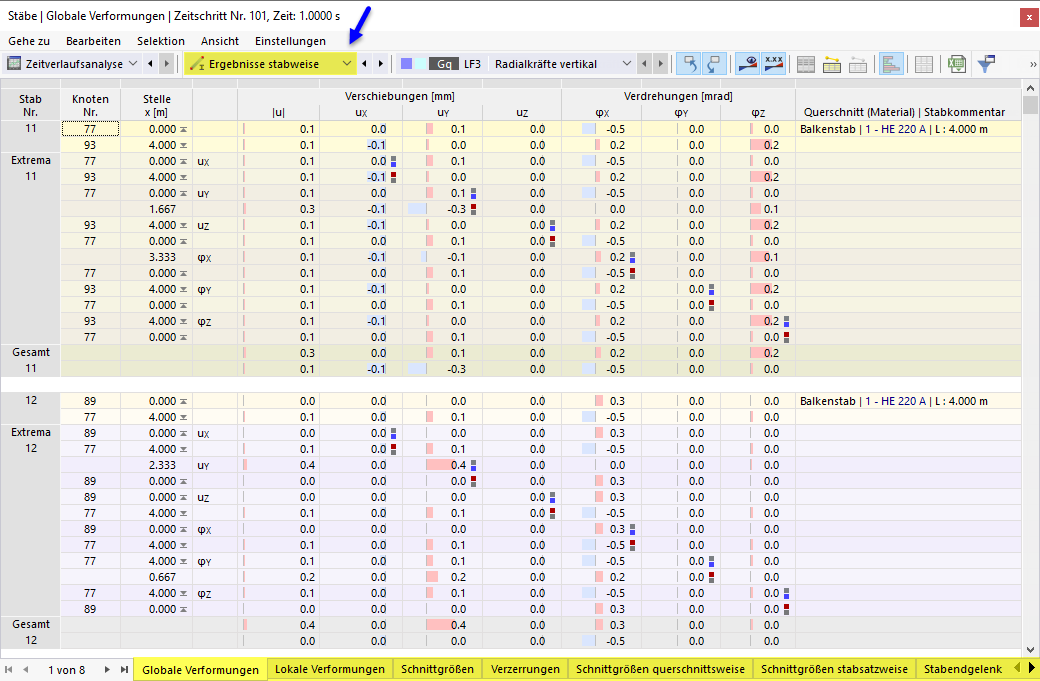Open the Zeitverlaufsanalyse dropdown
The height and width of the screenshot is (681, 1040).
(x=133, y=64)
